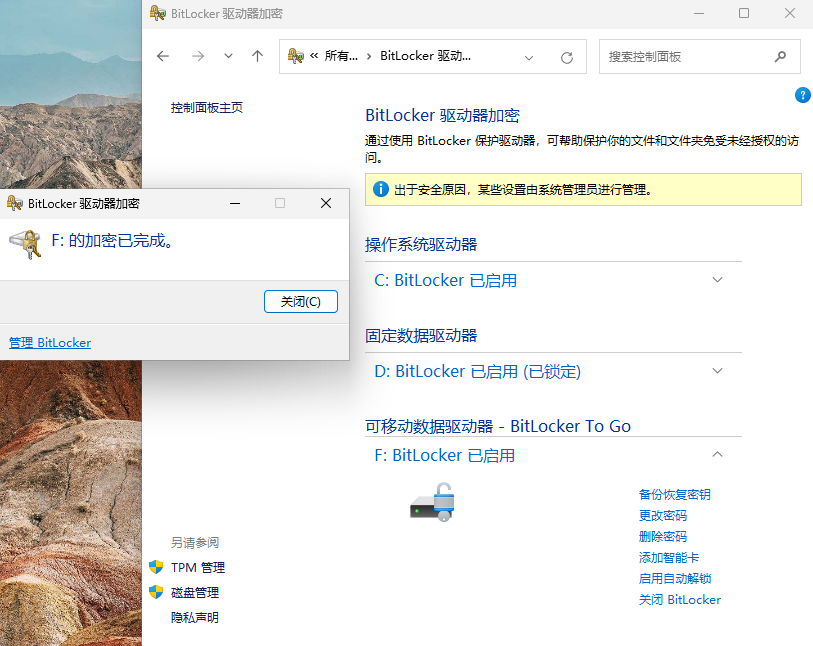Click 关闭 BitLocker link for F: drive
Viewport: 813px width, 646px height.
click(679, 600)
